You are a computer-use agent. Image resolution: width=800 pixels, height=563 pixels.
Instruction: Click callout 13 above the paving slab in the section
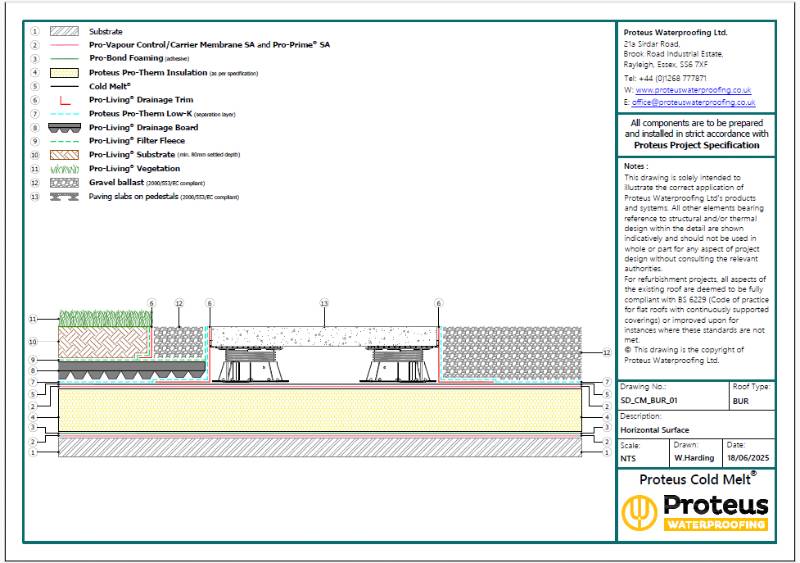[x=324, y=303]
